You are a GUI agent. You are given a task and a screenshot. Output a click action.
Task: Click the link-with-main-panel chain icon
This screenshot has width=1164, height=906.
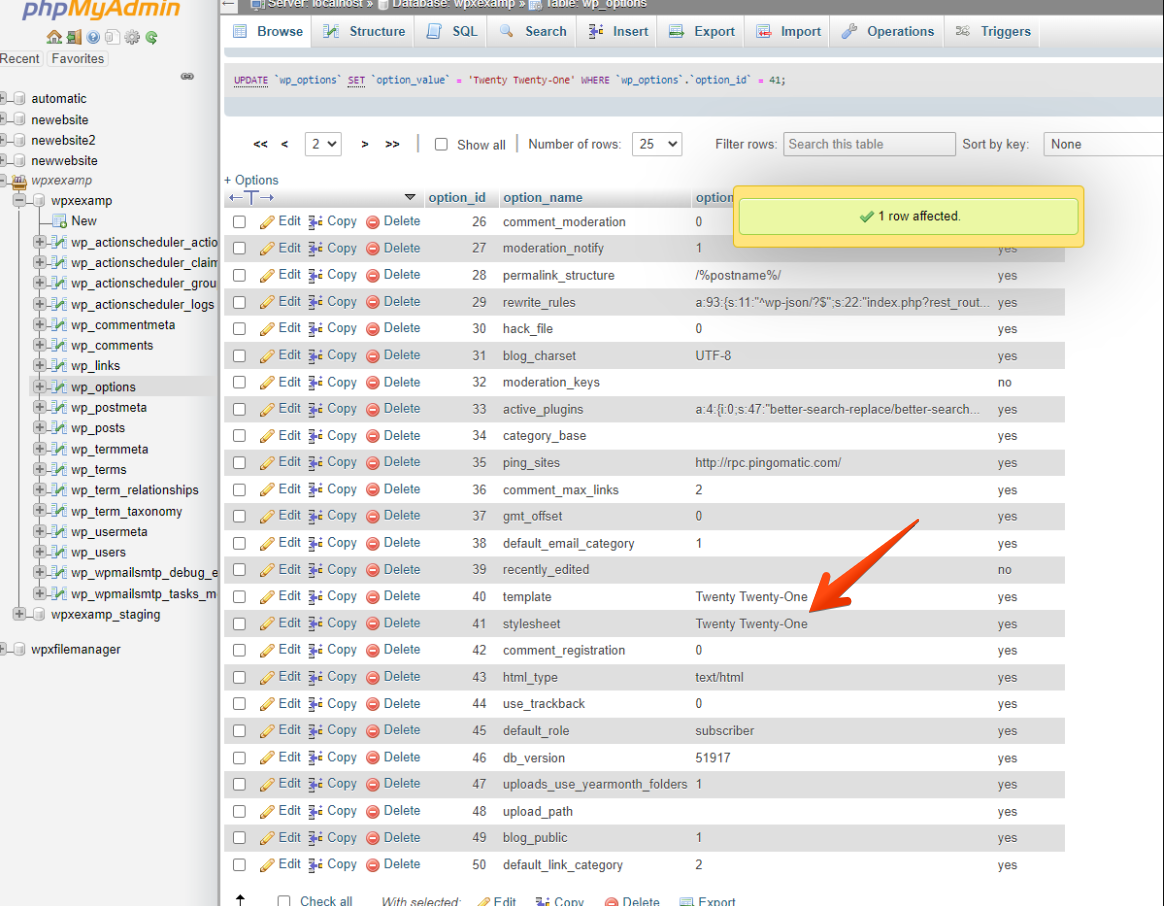click(187, 77)
